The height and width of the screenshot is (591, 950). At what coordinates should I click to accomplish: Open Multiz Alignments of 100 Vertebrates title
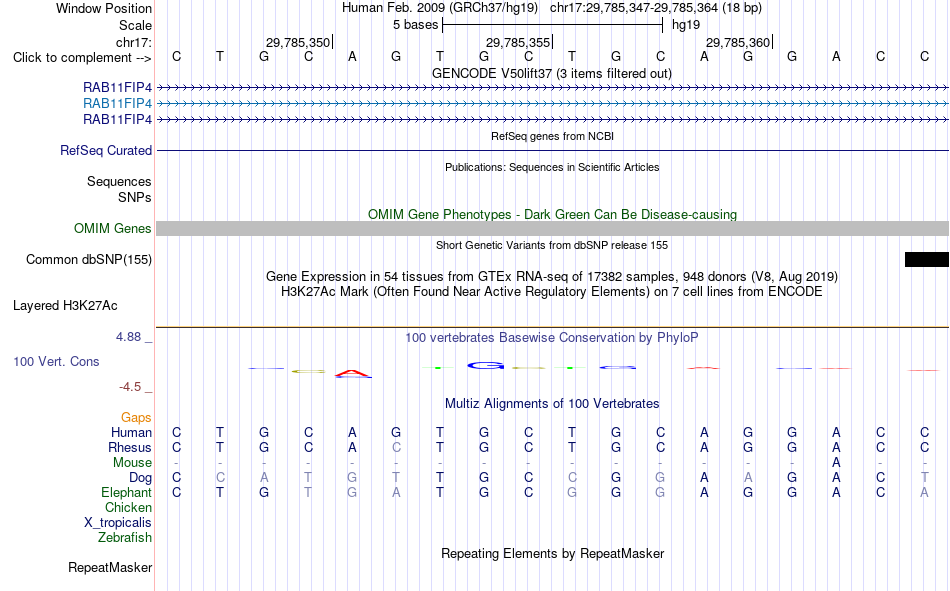[x=552, y=404]
